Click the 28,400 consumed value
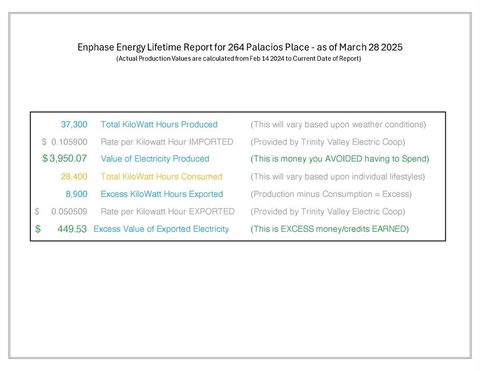Screen dimensions: 480x371 point(74,177)
